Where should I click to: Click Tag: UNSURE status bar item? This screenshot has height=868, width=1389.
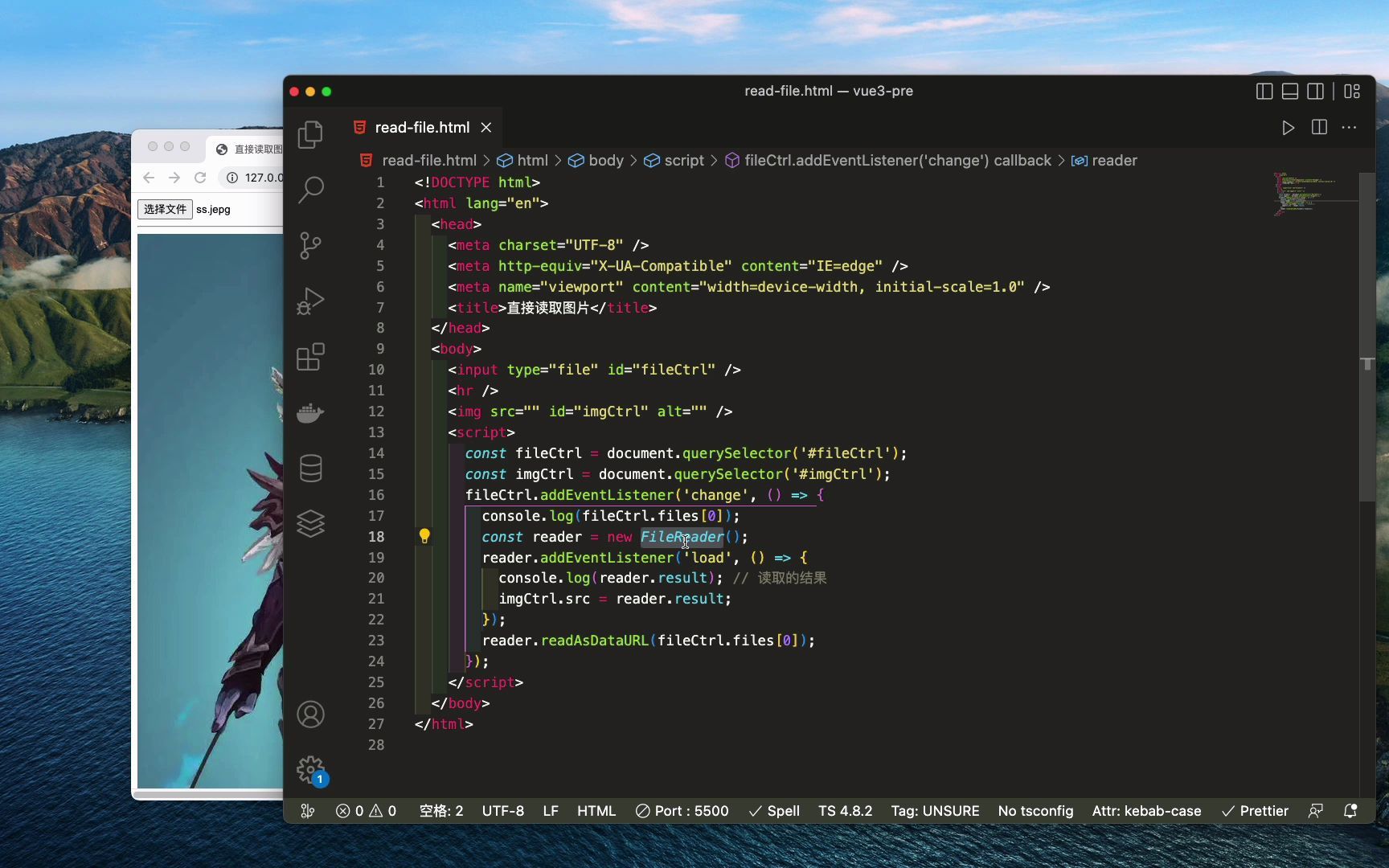pyautogui.click(x=935, y=811)
